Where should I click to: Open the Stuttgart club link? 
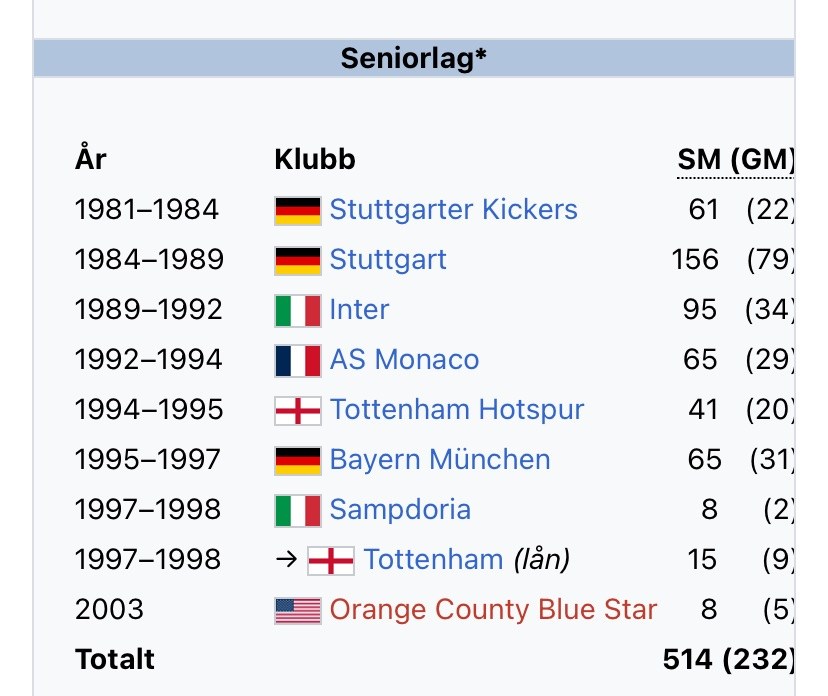click(388, 260)
